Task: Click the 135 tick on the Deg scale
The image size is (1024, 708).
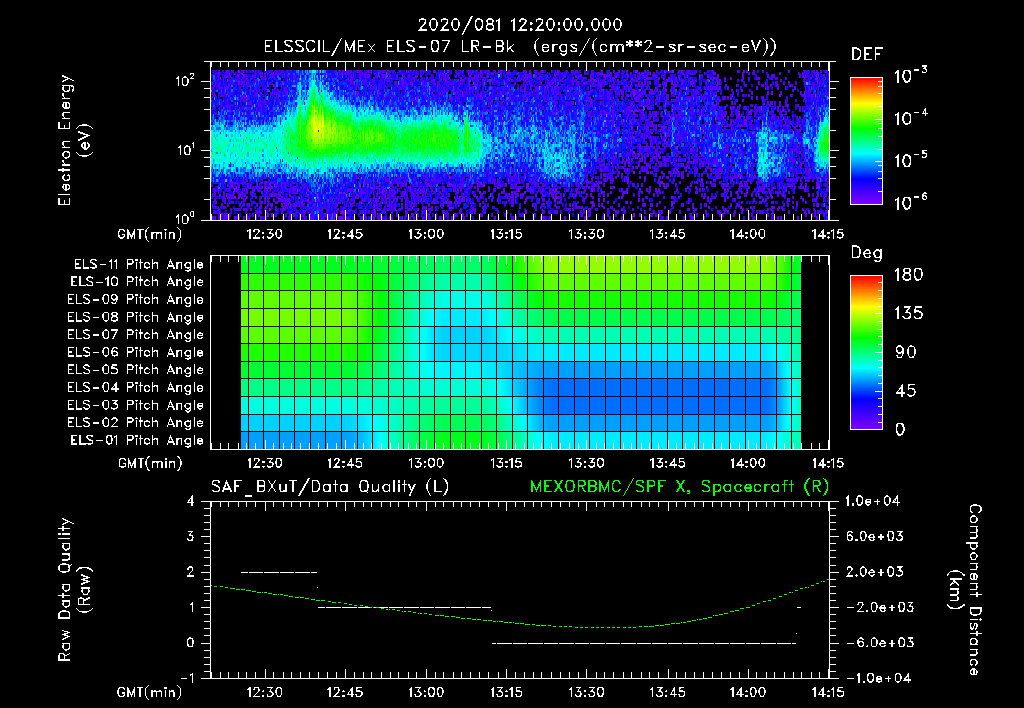Action: pyautogui.click(x=909, y=314)
